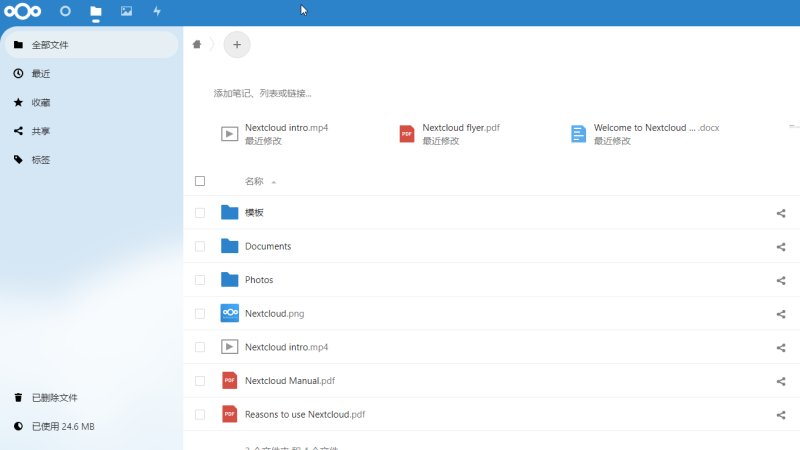Open recent Nextcloud intro.mp4 recommendation

pyautogui.click(x=274, y=134)
